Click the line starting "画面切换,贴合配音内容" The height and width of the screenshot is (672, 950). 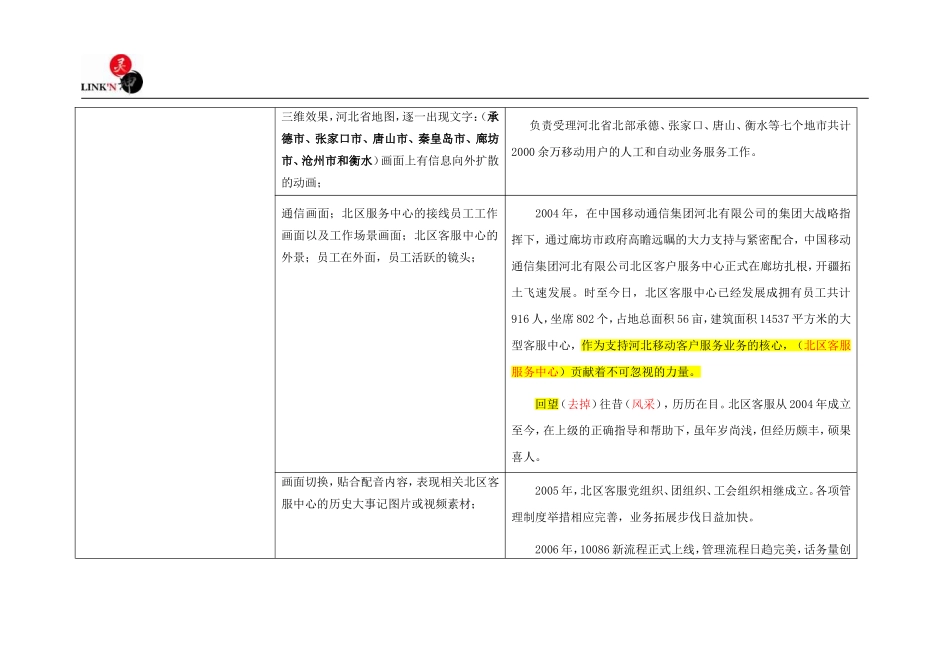pyautogui.click(x=390, y=482)
